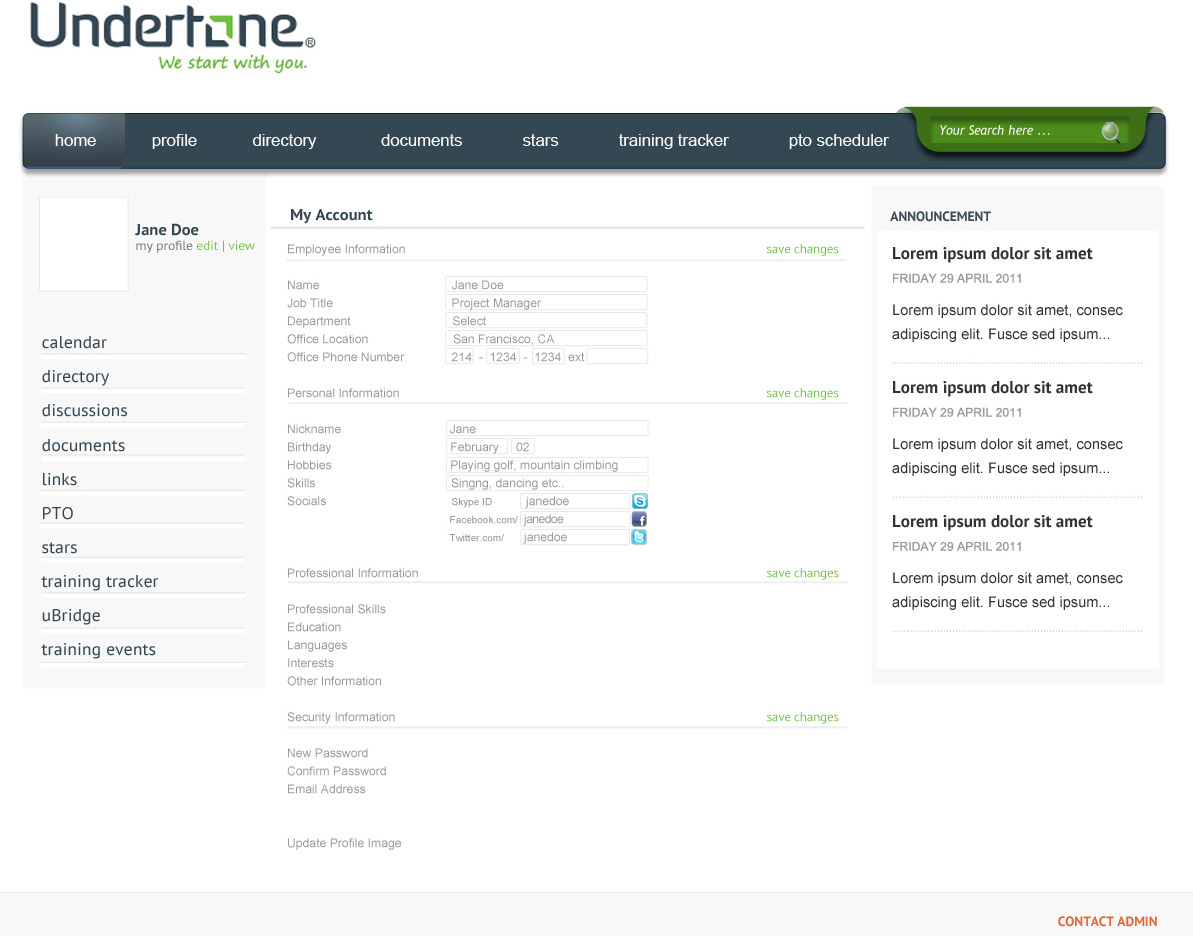Open the Department select dropdown
Viewport: 1193px width, 936px height.
coord(546,321)
